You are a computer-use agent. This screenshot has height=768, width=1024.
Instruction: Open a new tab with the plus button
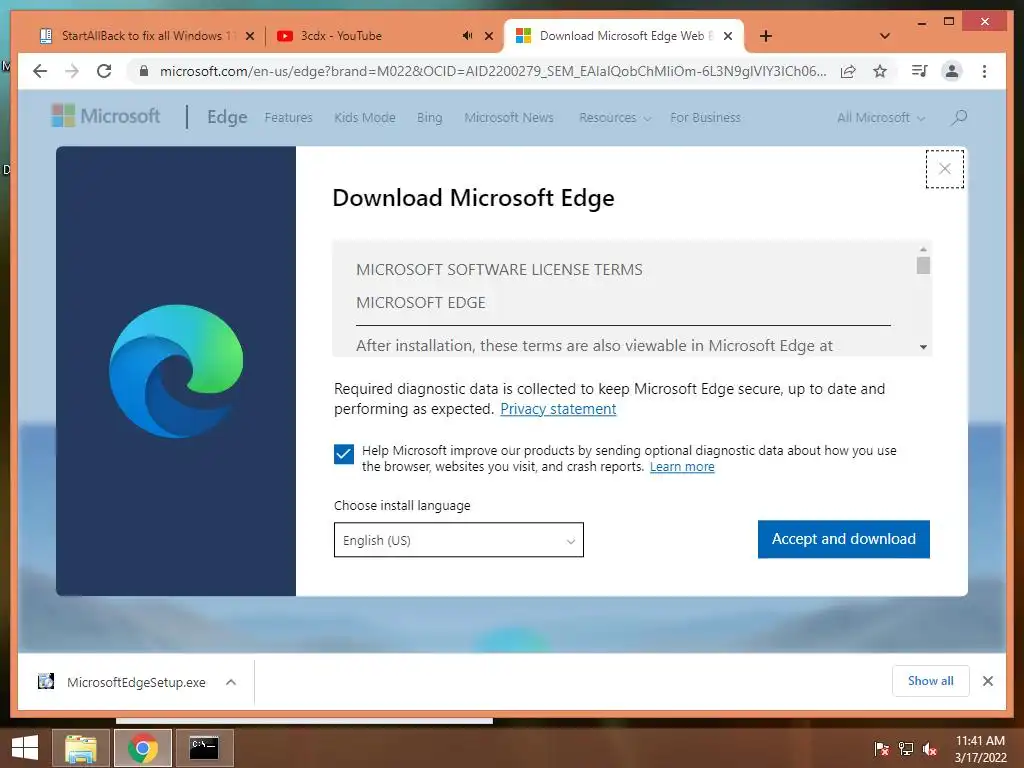point(766,36)
